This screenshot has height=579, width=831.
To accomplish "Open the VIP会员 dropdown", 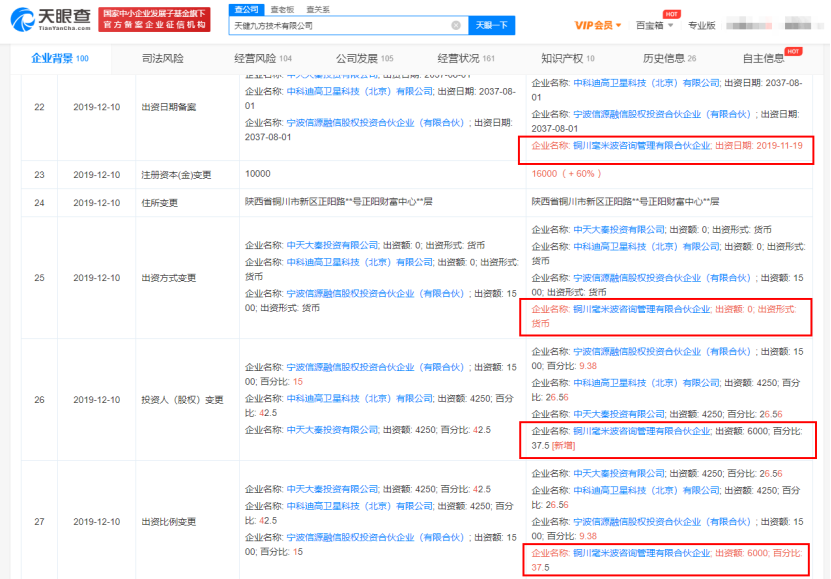I will [597, 25].
